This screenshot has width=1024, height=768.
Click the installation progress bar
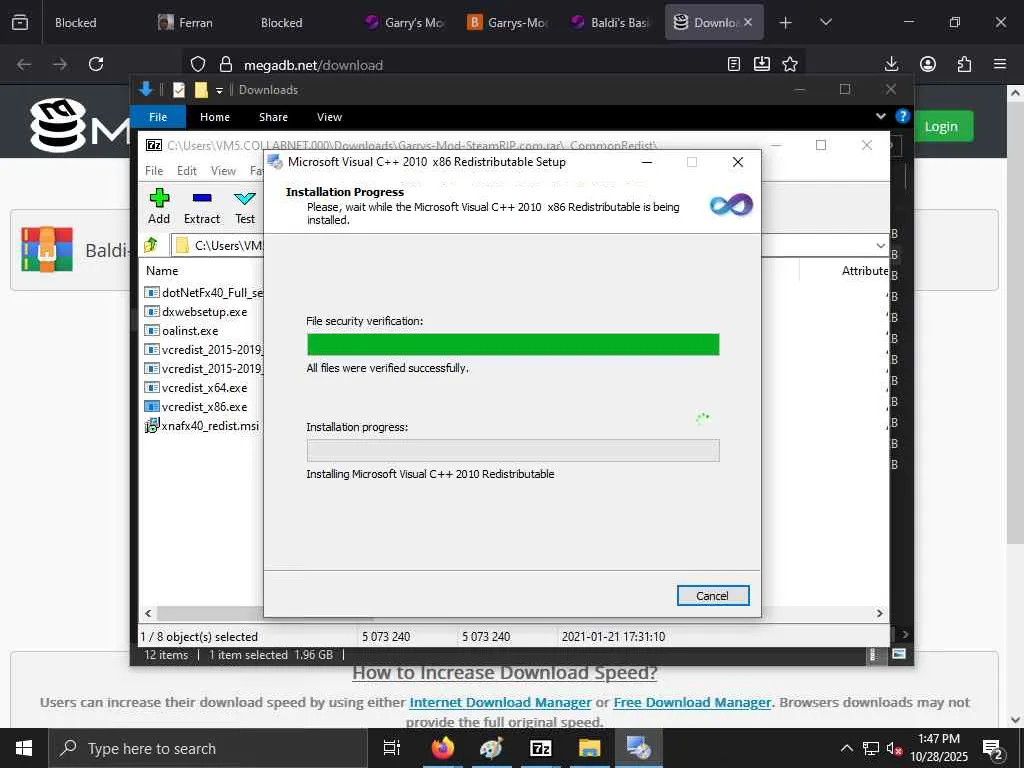[513, 451]
